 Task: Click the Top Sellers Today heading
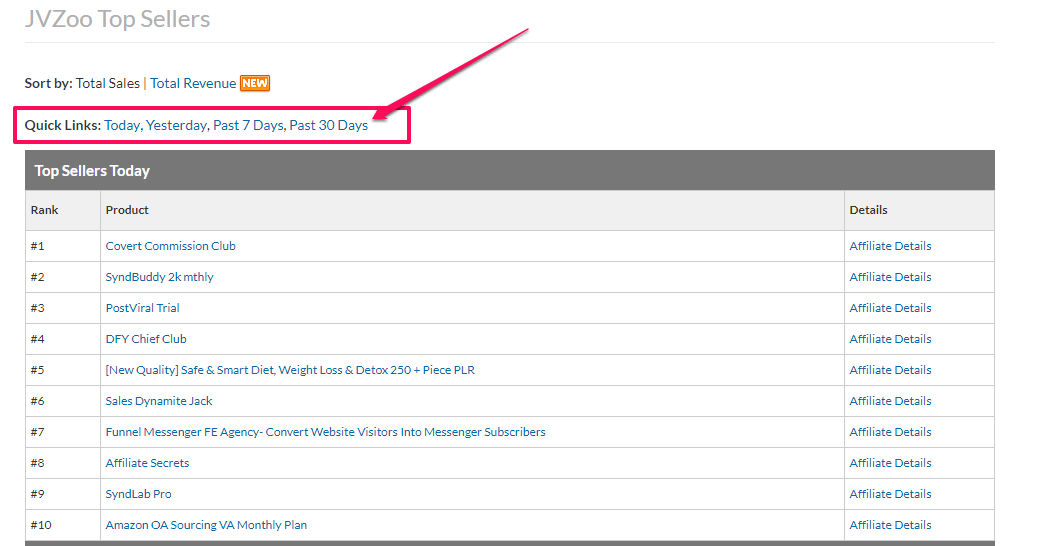point(92,171)
